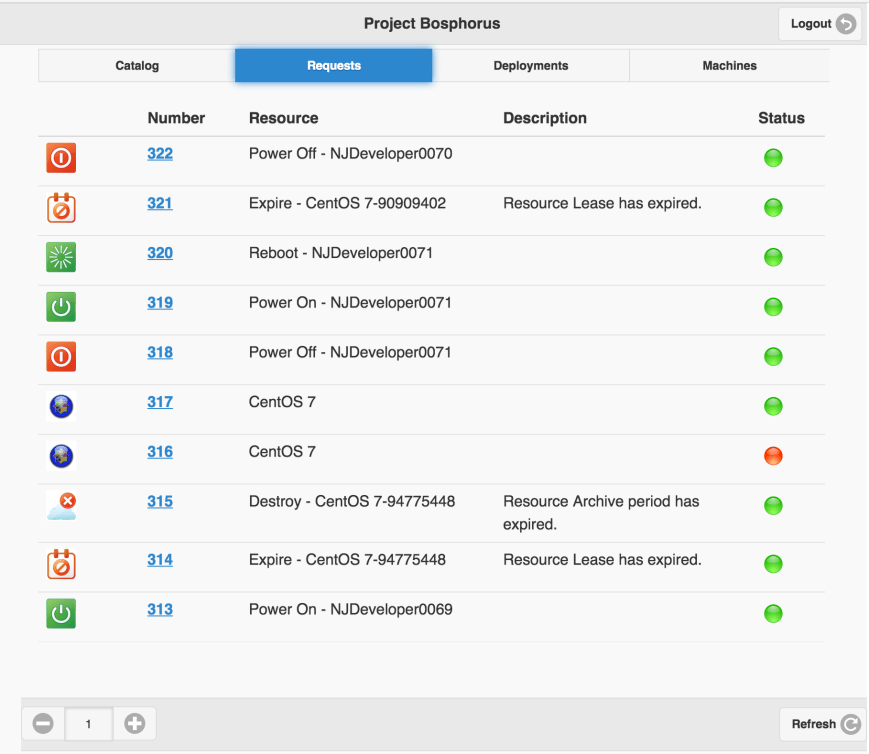This screenshot has height=754, width=869.
Task: Go to the Machines tab
Action: pos(729,66)
